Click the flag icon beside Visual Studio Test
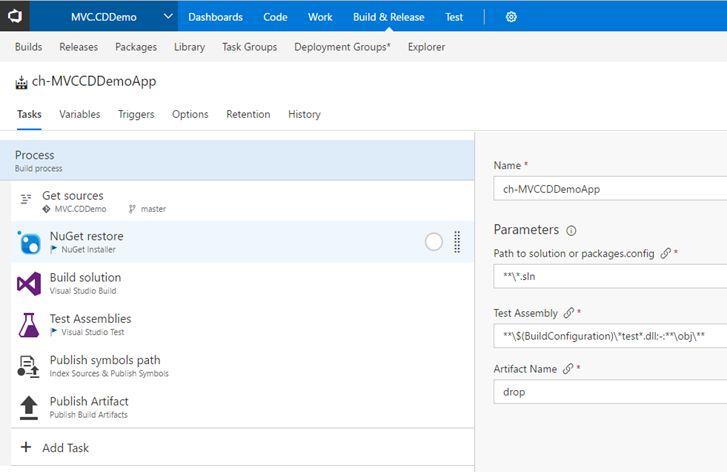 click(x=54, y=332)
